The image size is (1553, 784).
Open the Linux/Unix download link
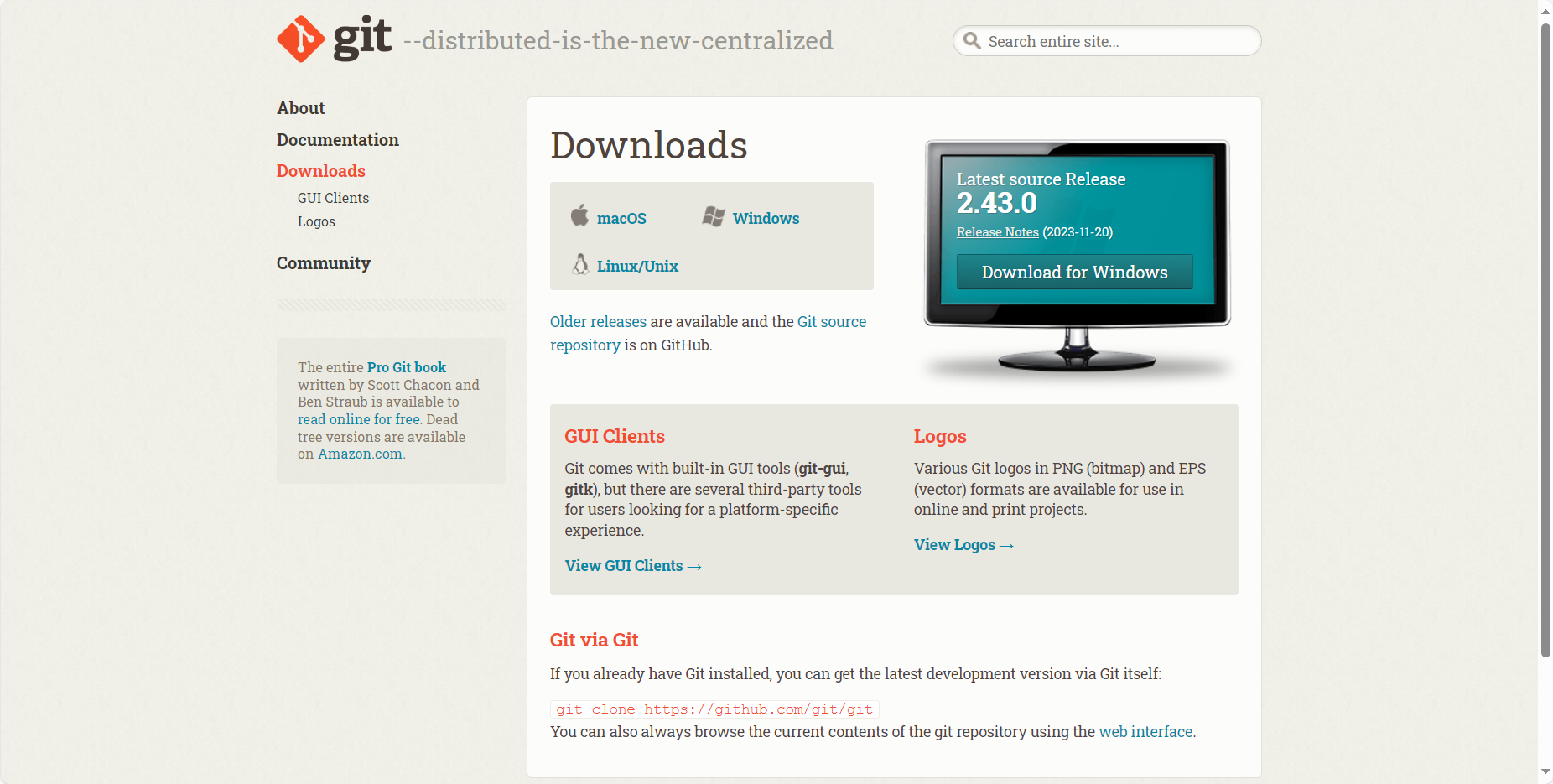[637, 266]
